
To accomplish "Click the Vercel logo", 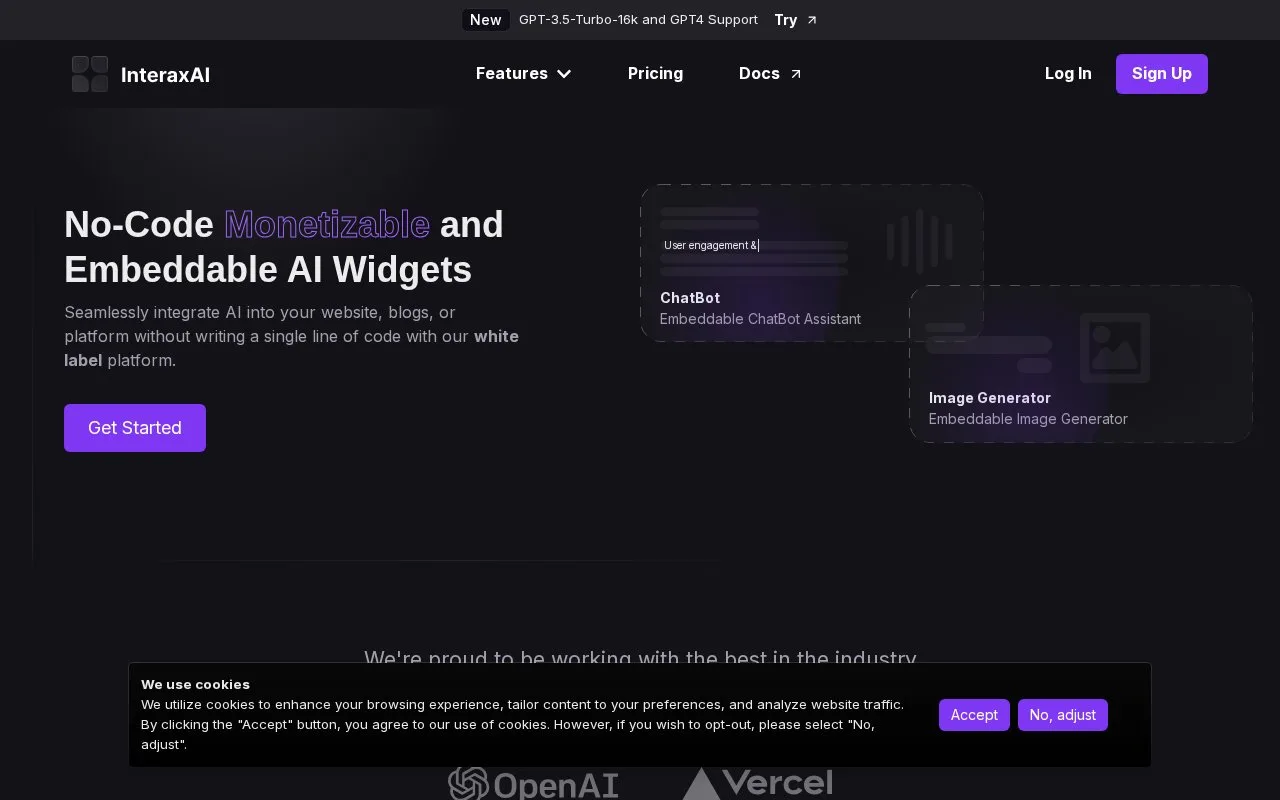I will click(757, 784).
